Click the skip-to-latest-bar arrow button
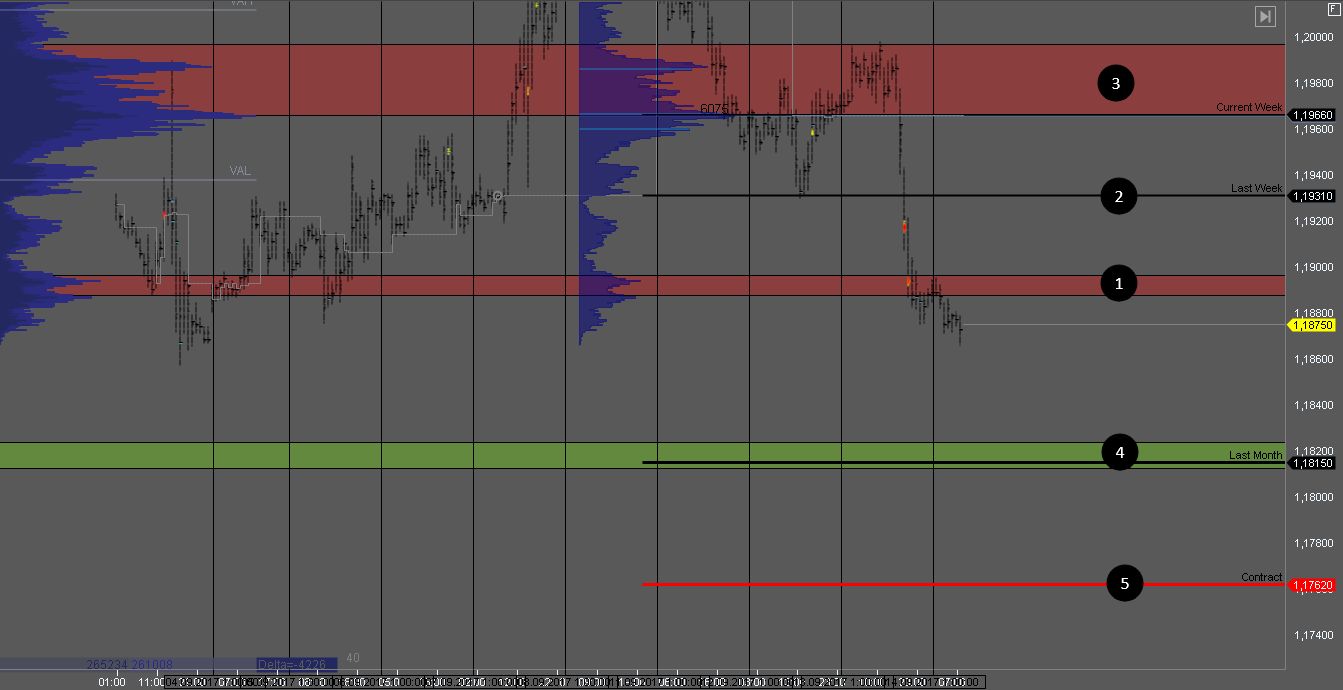1343x690 pixels. click(1265, 16)
